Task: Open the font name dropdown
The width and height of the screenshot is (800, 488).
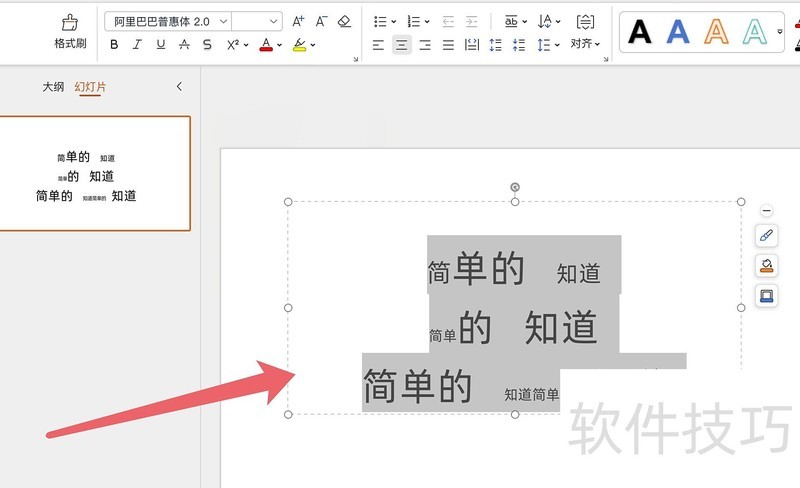Action: coord(221,21)
